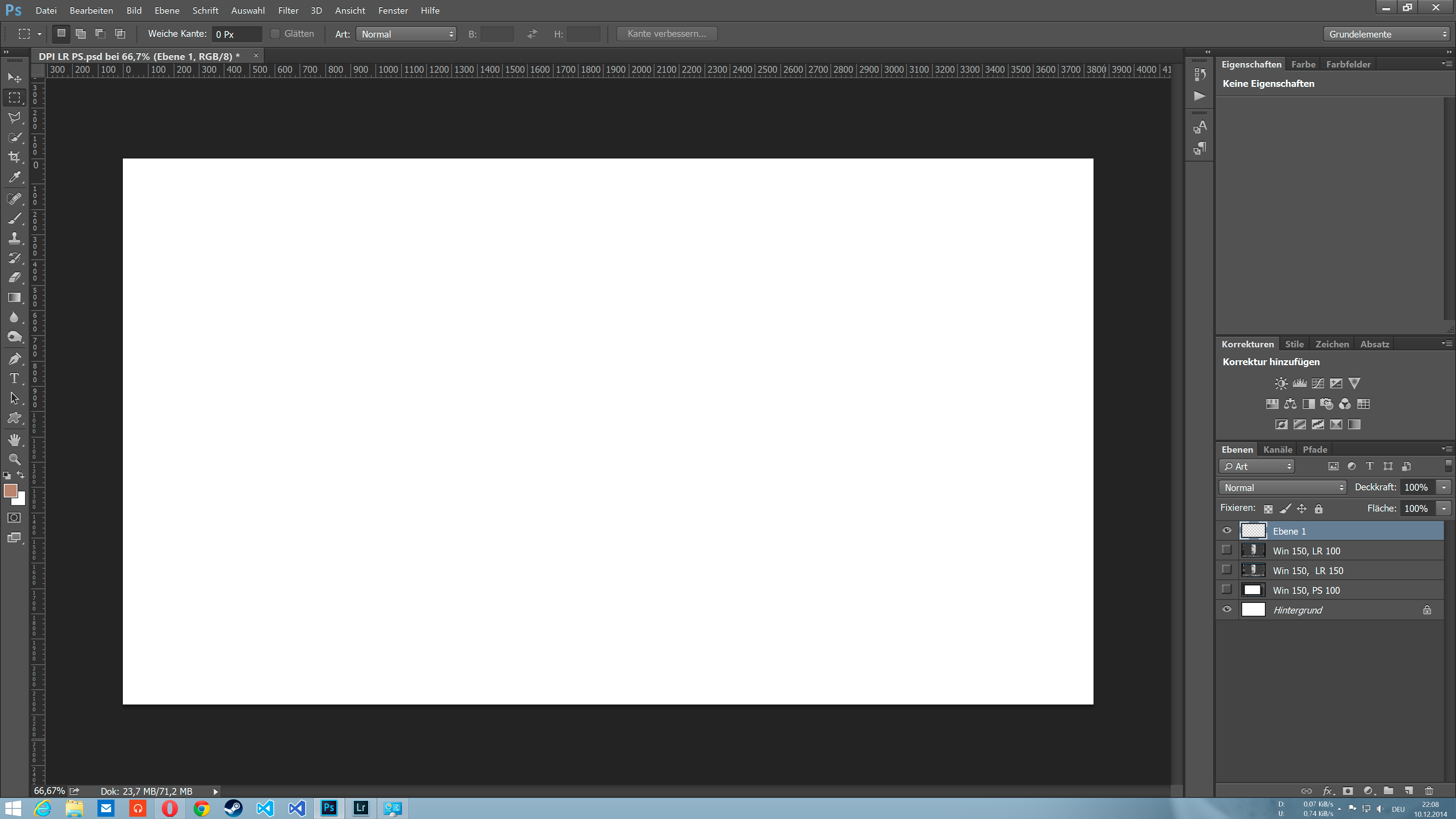Image resolution: width=1456 pixels, height=819 pixels.
Task: Pick the Zoom magnifier tool
Action: click(15, 459)
